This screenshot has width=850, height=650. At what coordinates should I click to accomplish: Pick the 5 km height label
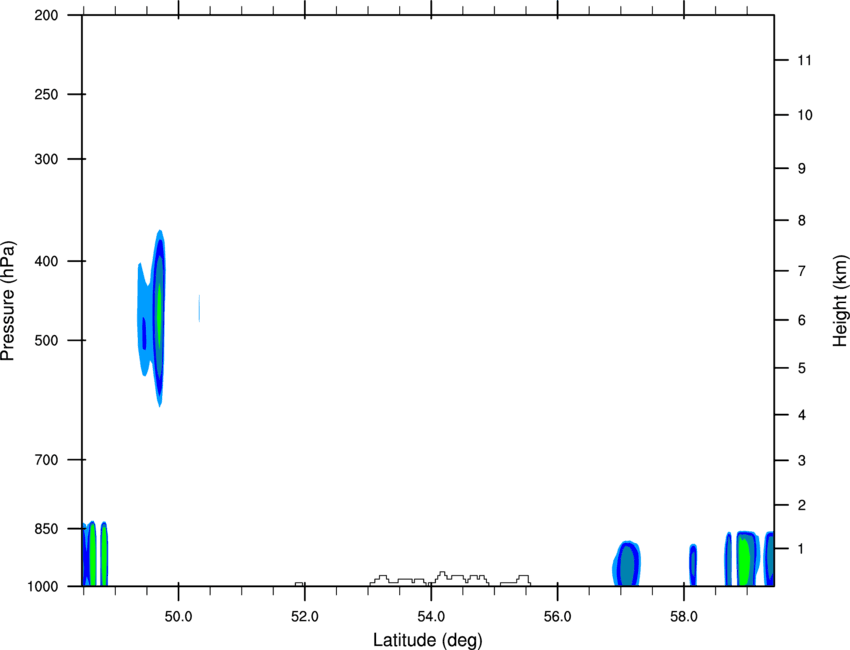(802, 368)
